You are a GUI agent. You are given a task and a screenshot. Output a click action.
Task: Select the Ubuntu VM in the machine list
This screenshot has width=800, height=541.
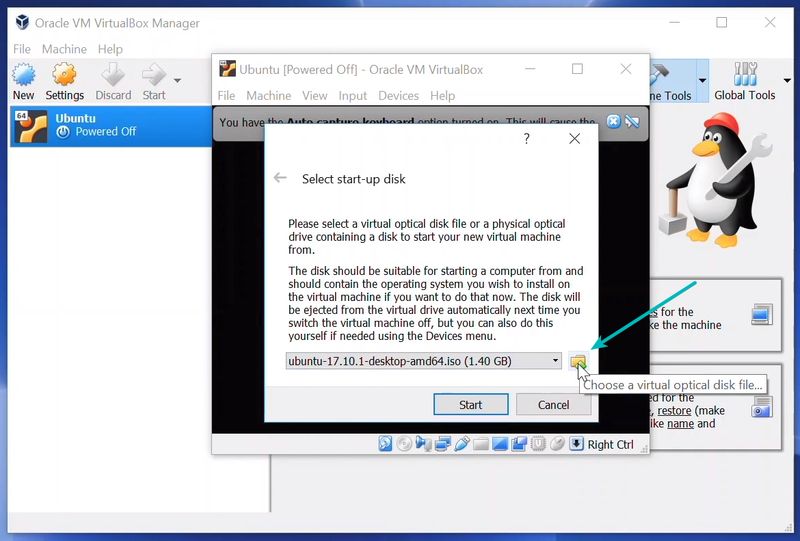pos(111,126)
